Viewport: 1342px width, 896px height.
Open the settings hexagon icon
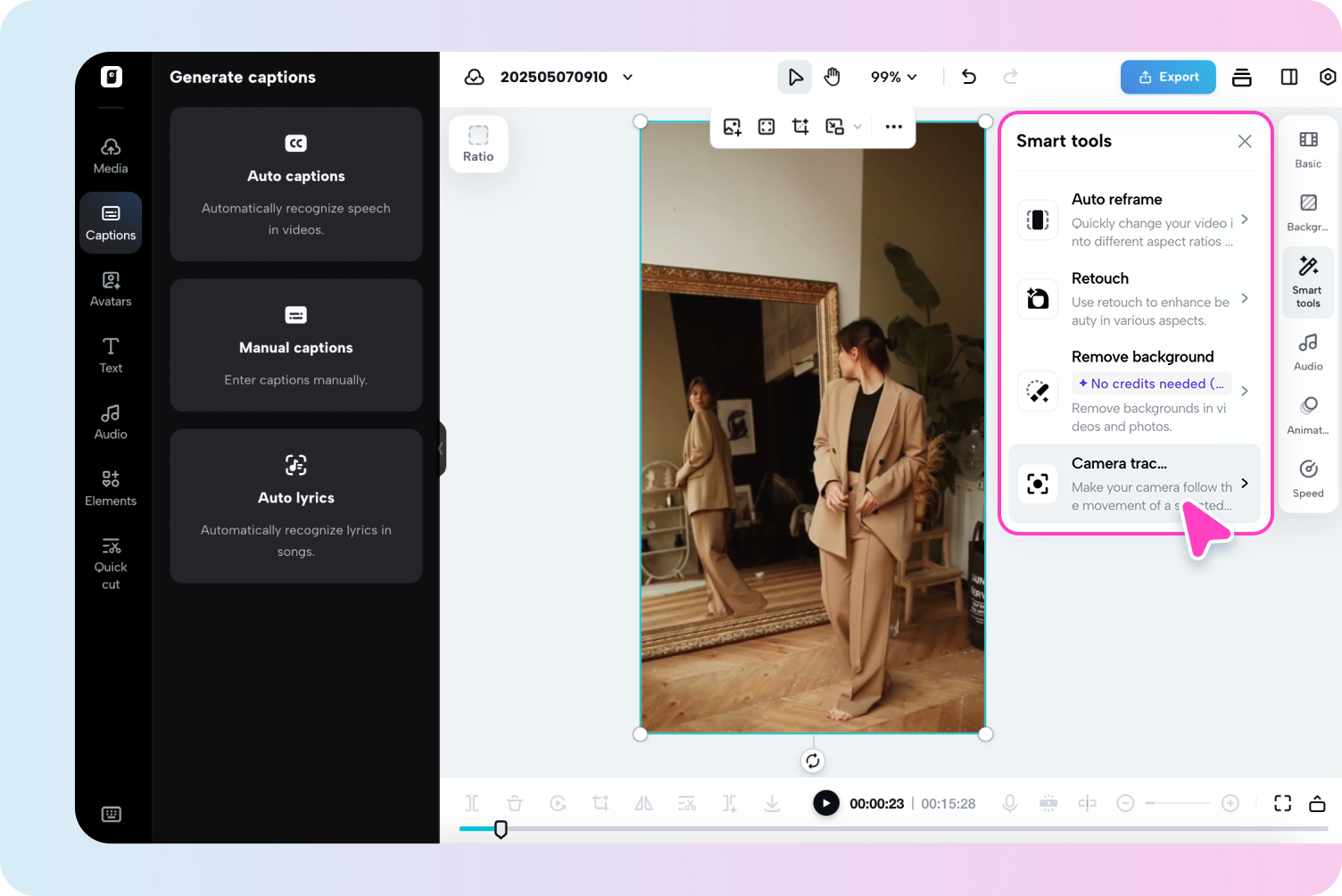point(1328,77)
